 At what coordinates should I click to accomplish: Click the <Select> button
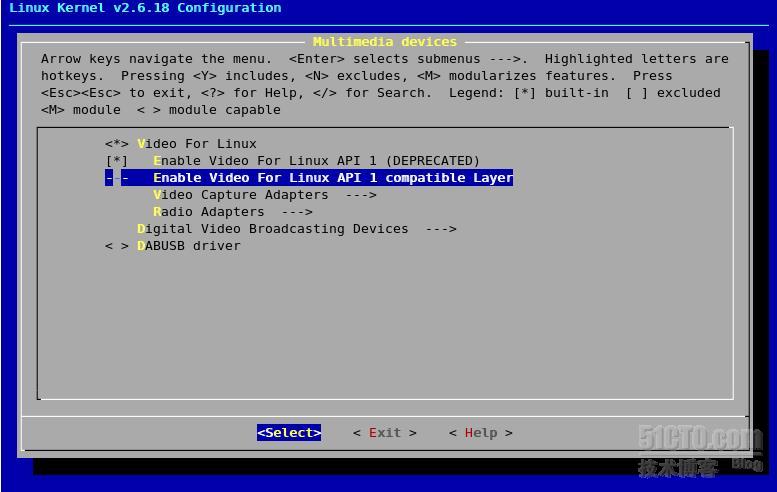pyautogui.click(x=289, y=433)
